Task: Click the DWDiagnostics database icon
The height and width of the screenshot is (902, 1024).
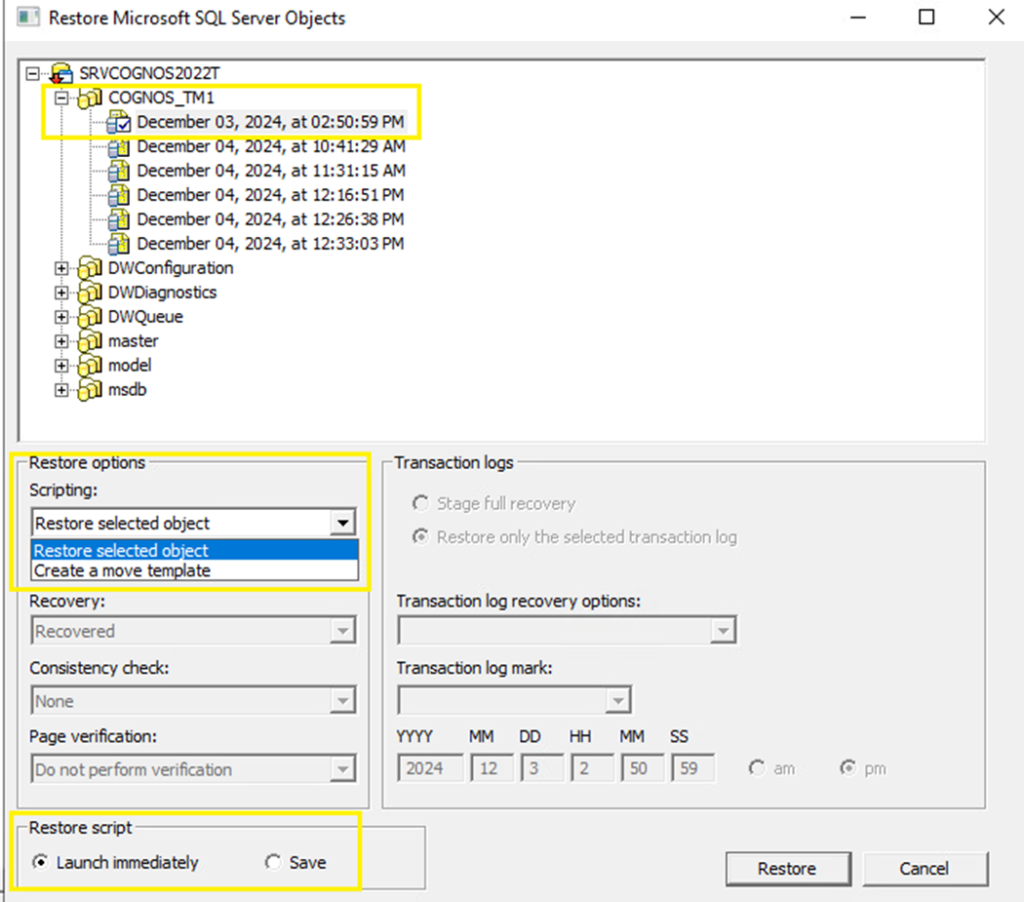Action: coord(90,293)
